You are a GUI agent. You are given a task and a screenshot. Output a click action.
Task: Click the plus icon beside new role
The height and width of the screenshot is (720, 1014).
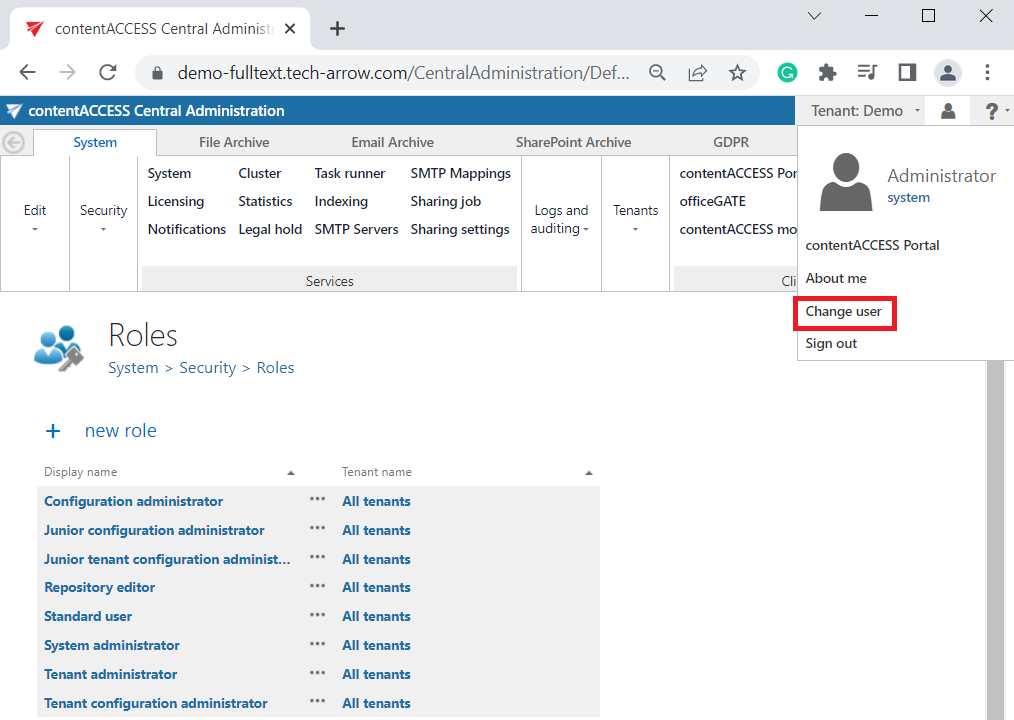click(53, 431)
